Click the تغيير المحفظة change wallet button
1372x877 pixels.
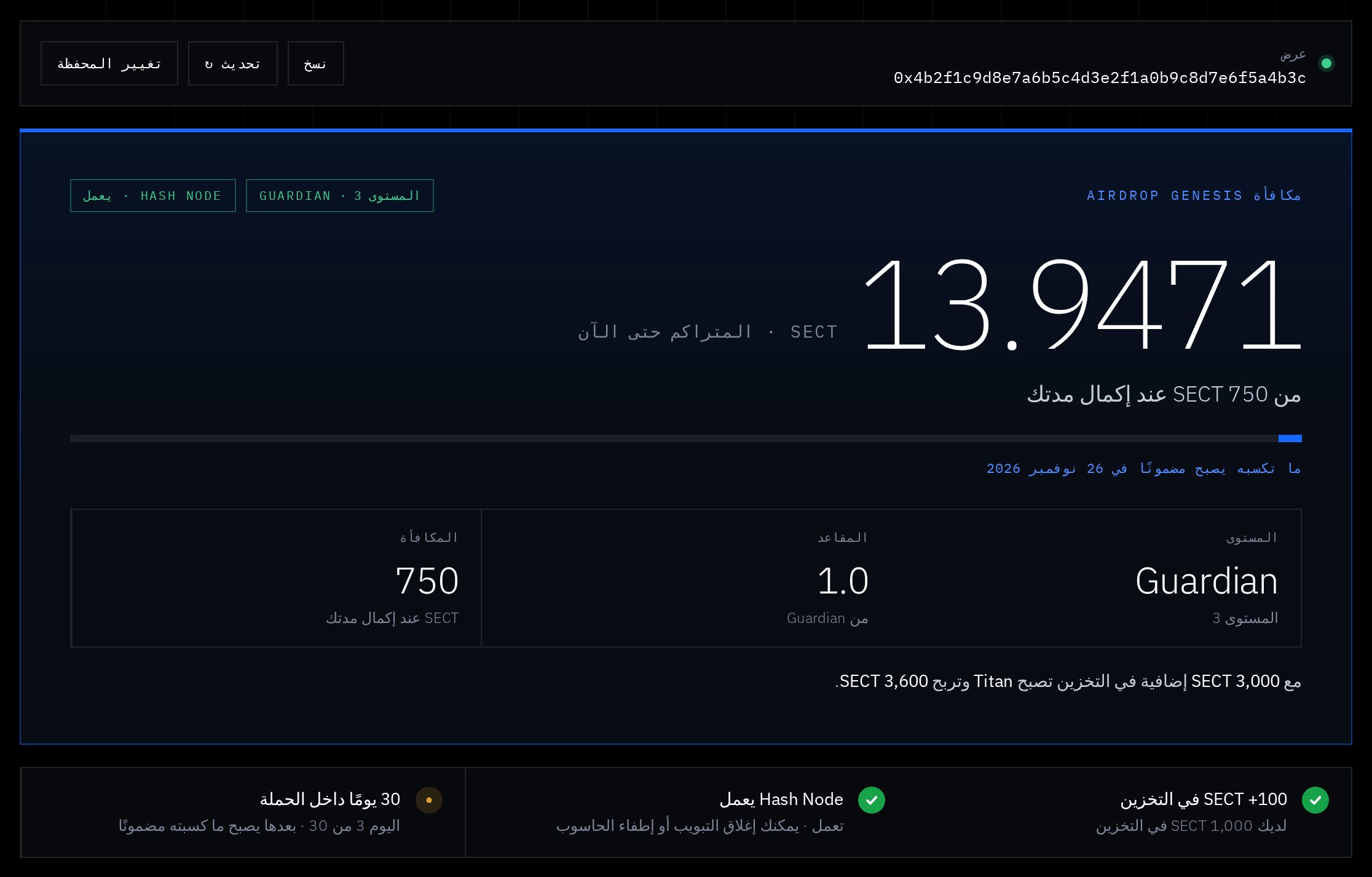click(109, 63)
